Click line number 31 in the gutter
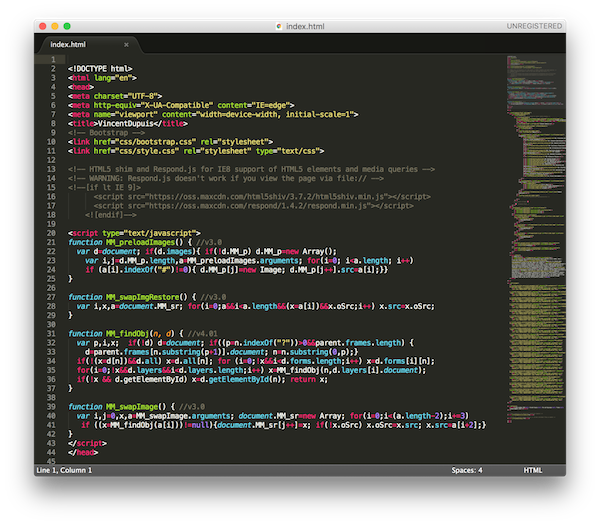The width and height of the screenshot is (600, 525). [51, 334]
